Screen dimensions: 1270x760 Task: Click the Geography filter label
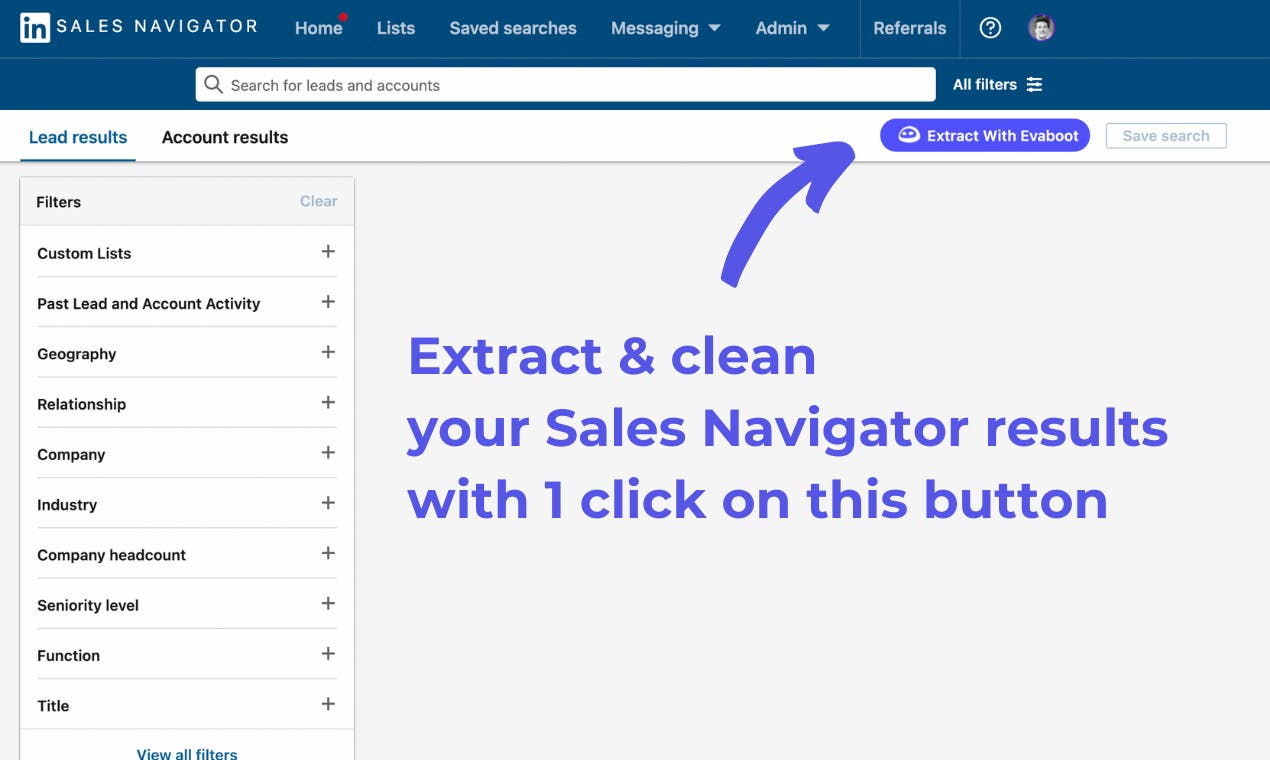(77, 354)
